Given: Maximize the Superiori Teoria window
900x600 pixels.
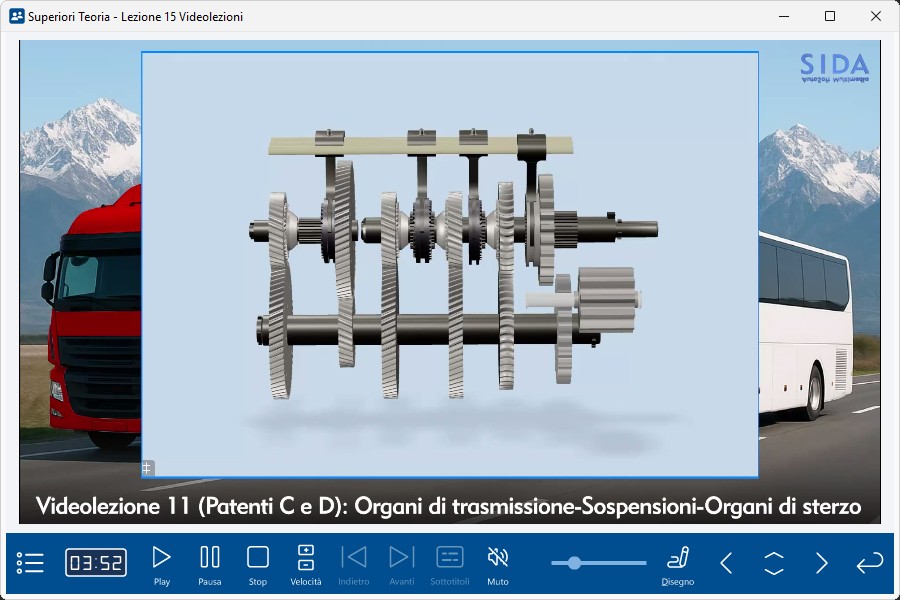Looking at the screenshot, I should point(830,16).
